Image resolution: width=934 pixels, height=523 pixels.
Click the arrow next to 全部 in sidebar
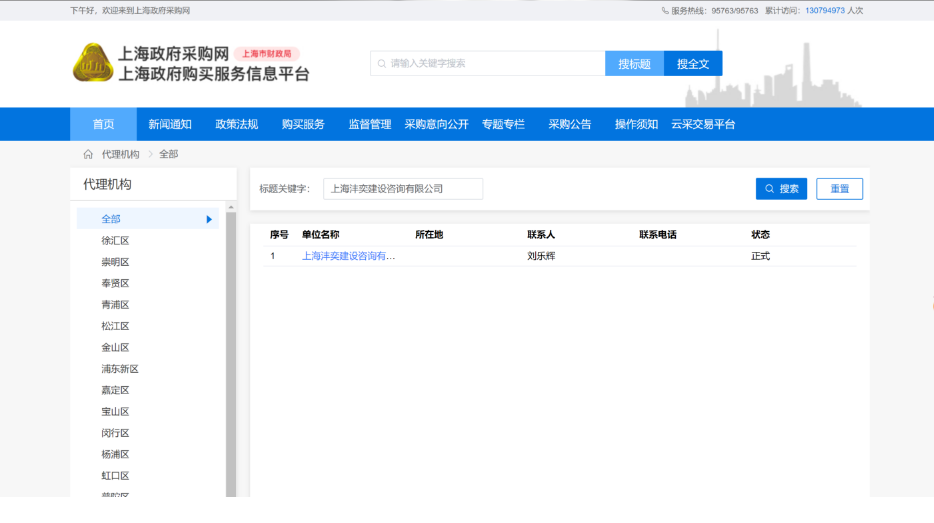tap(209, 219)
